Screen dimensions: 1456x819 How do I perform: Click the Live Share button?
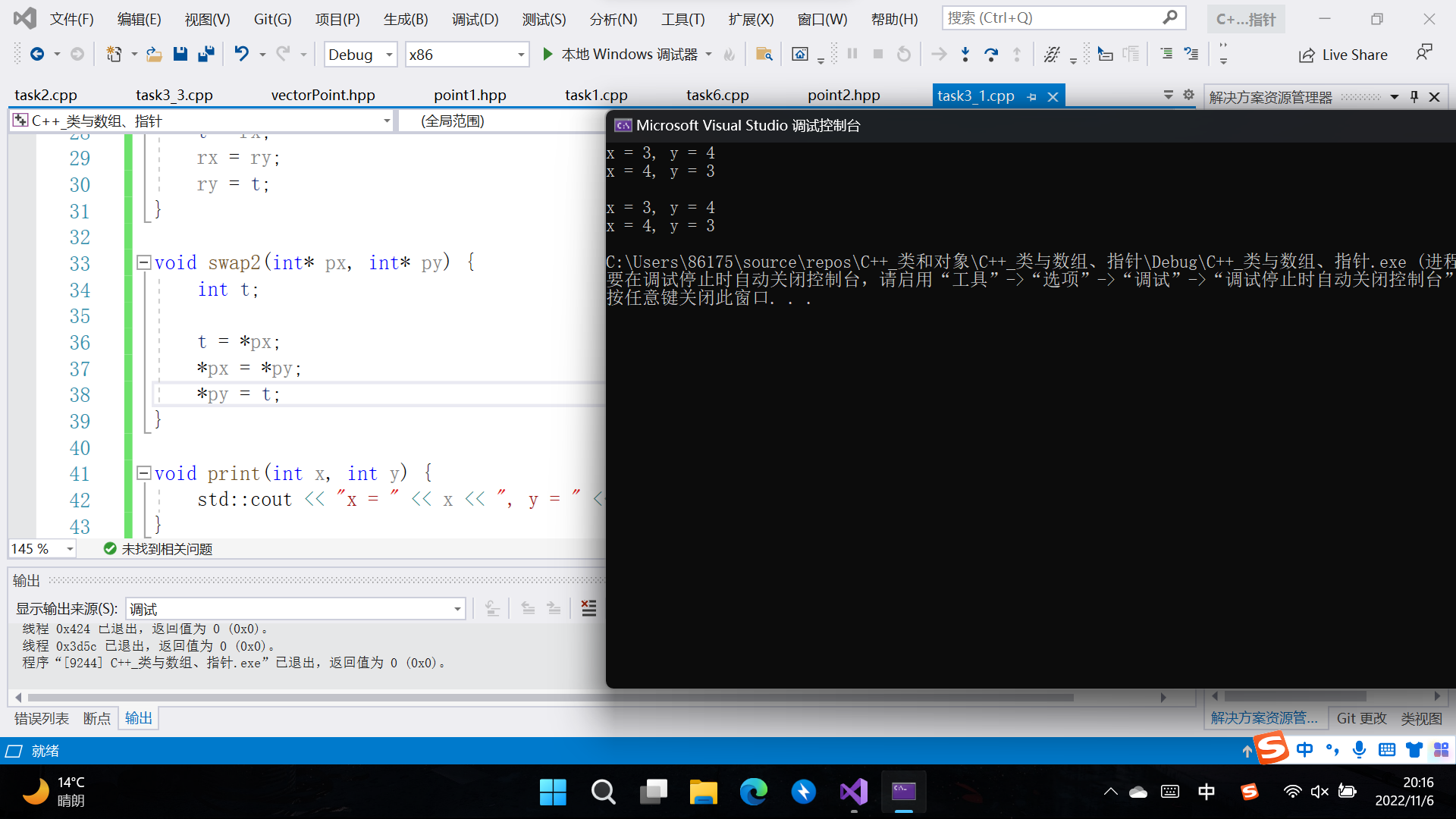coord(1343,55)
